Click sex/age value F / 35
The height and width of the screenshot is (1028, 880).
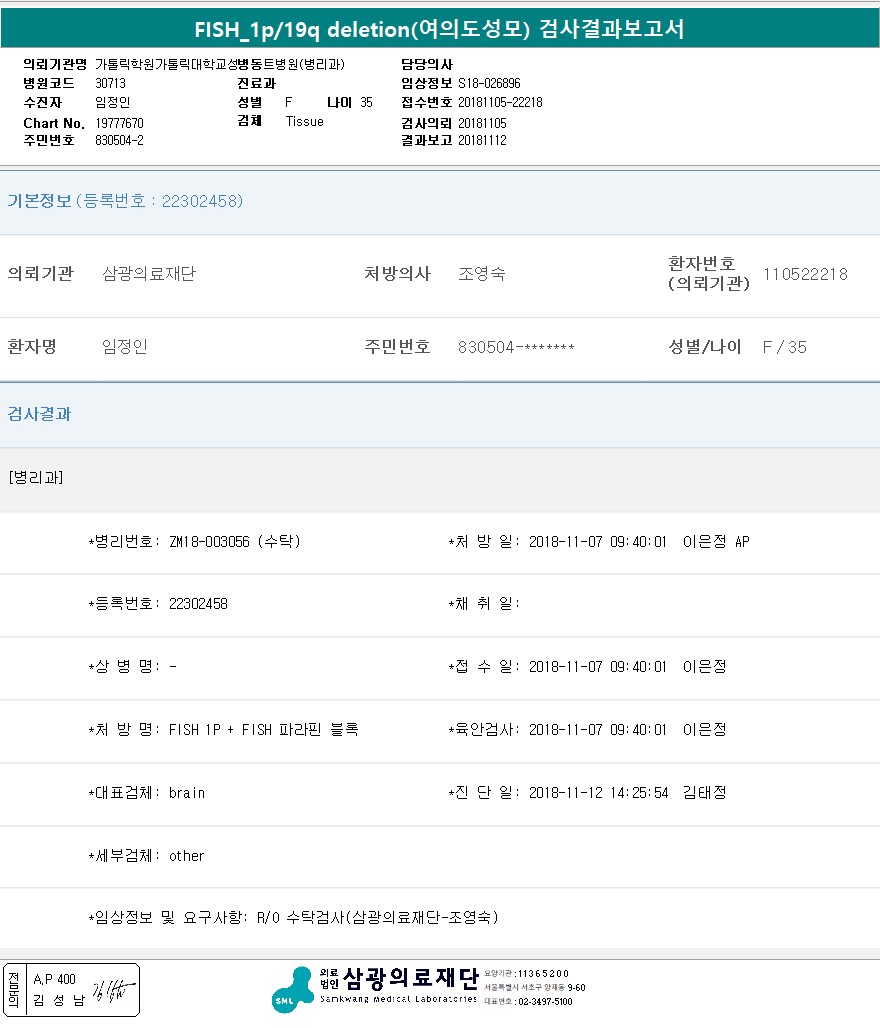(x=784, y=347)
